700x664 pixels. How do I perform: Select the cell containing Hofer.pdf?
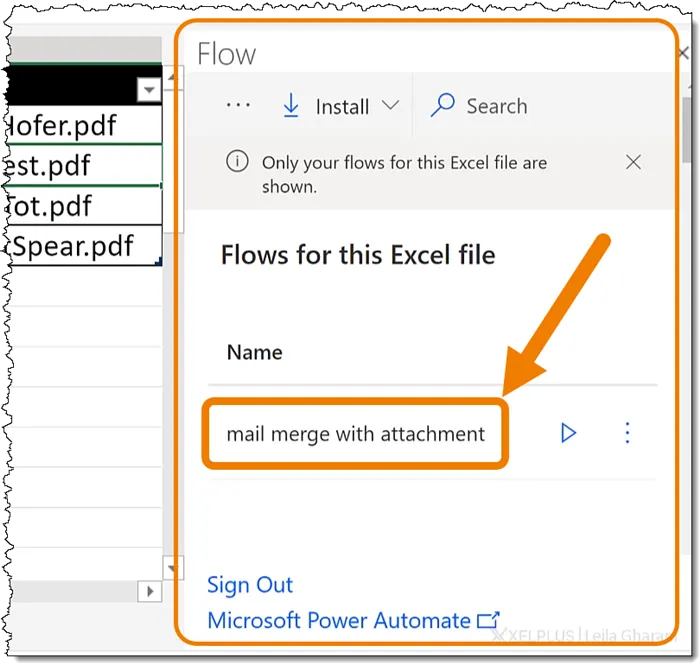coord(80,125)
